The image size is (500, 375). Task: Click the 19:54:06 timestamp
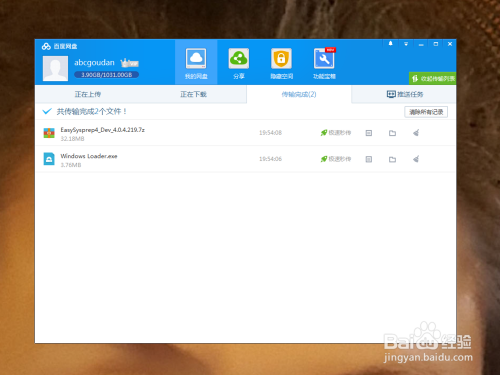(270, 159)
